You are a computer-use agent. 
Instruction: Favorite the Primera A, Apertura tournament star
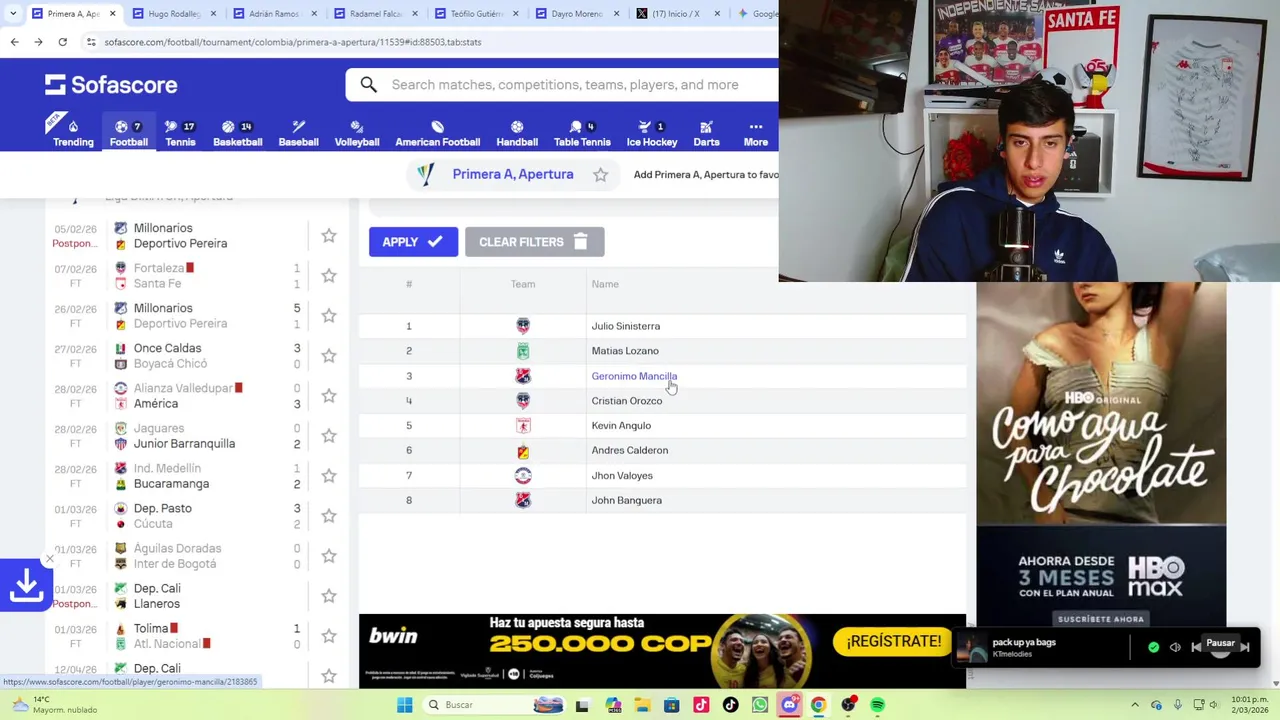600,175
